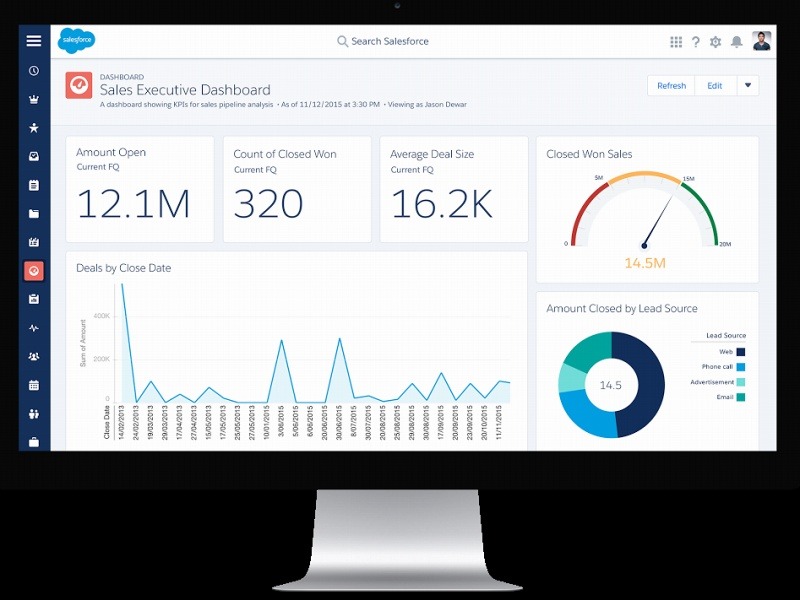Select the highlighted red dashboards icon in sidebar

pos(34,271)
